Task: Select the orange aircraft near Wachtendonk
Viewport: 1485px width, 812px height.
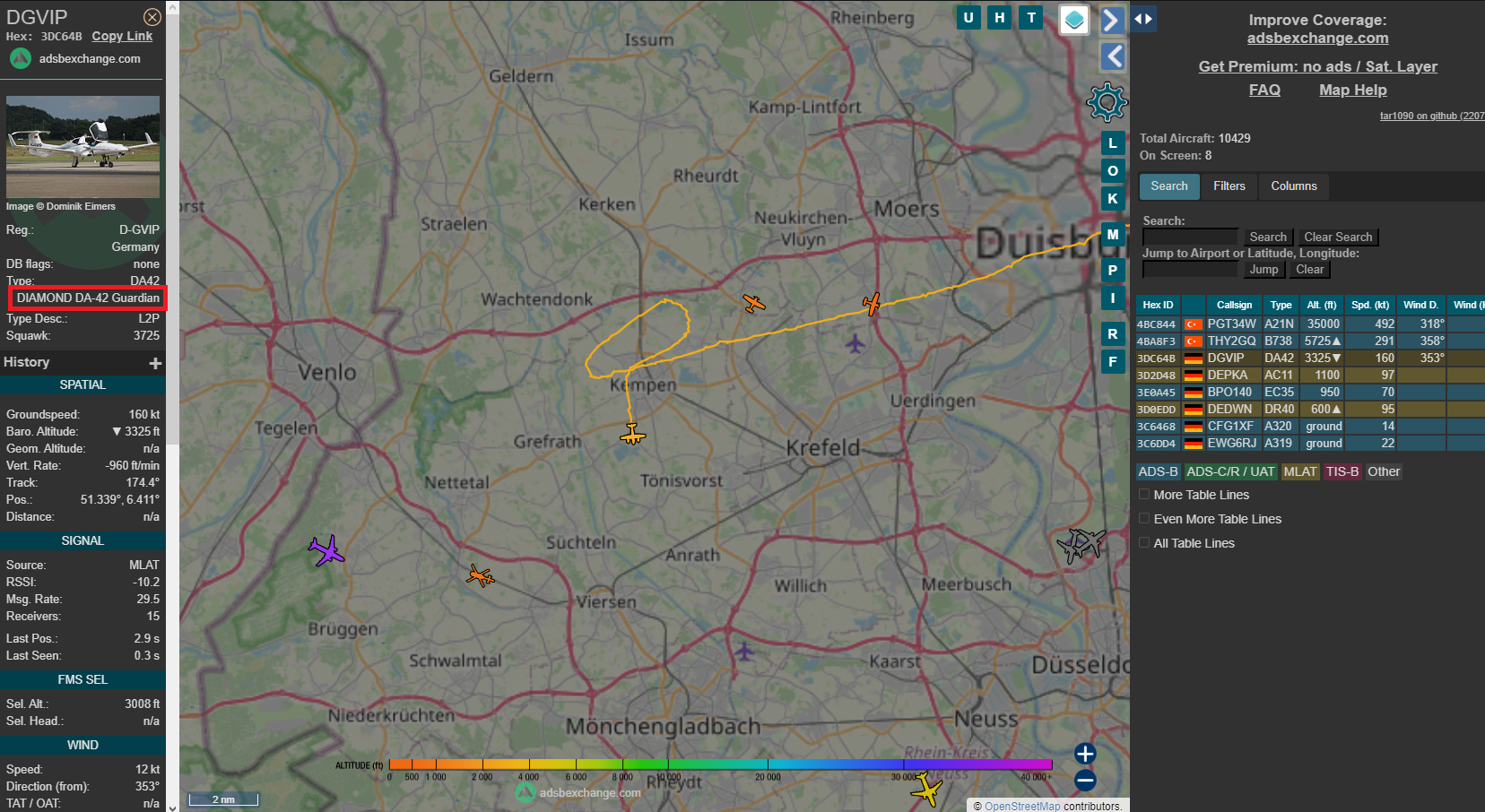Action: click(x=754, y=303)
